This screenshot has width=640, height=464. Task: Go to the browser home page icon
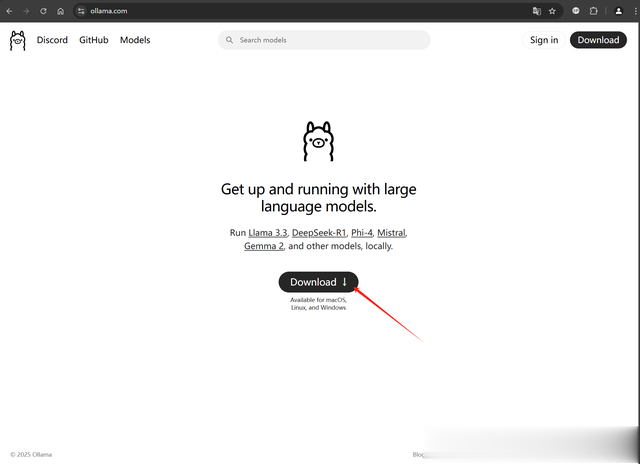pos(60,11)
